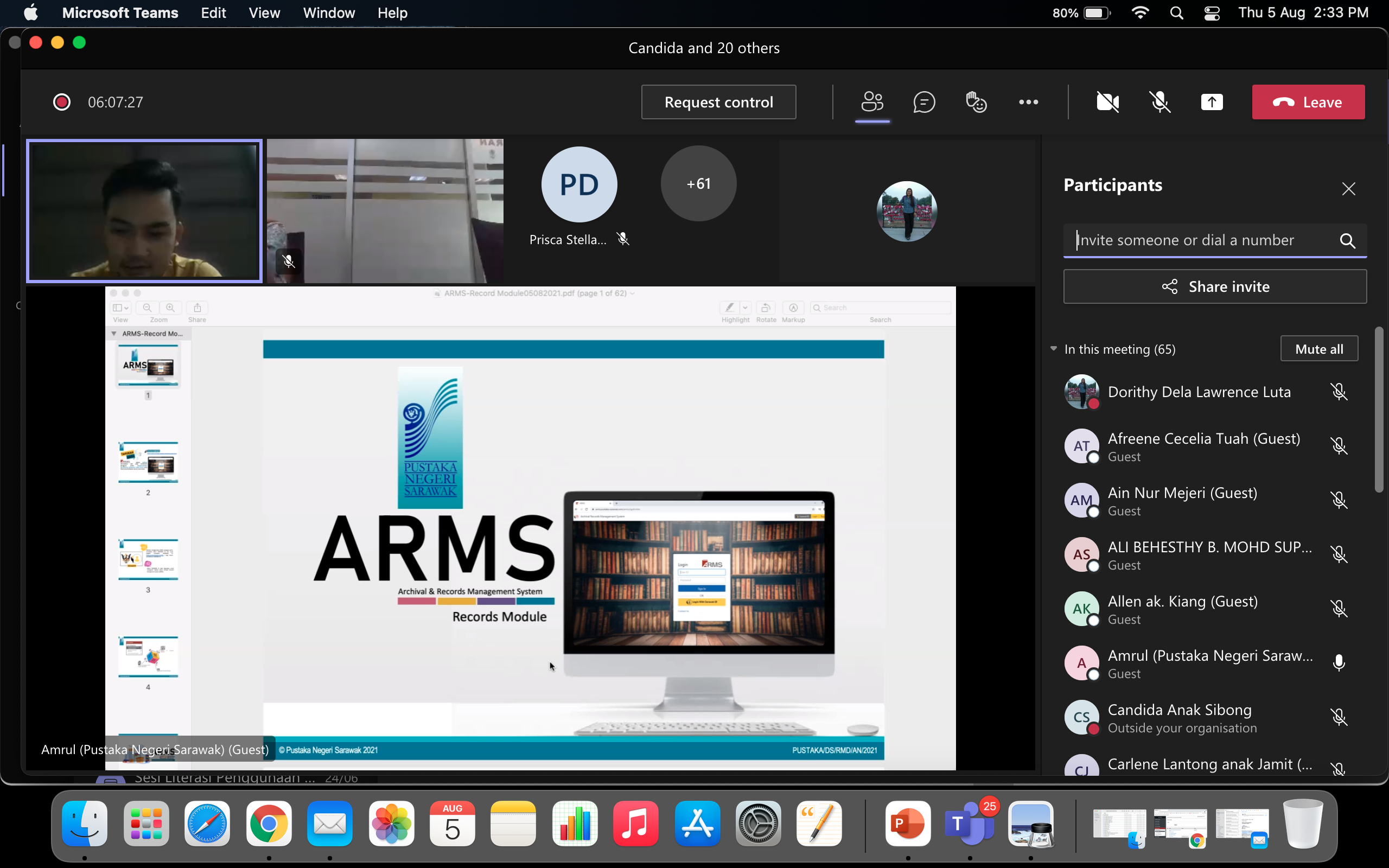Click Request control button
Screen dimensions: 1389x868
[718, 102]
